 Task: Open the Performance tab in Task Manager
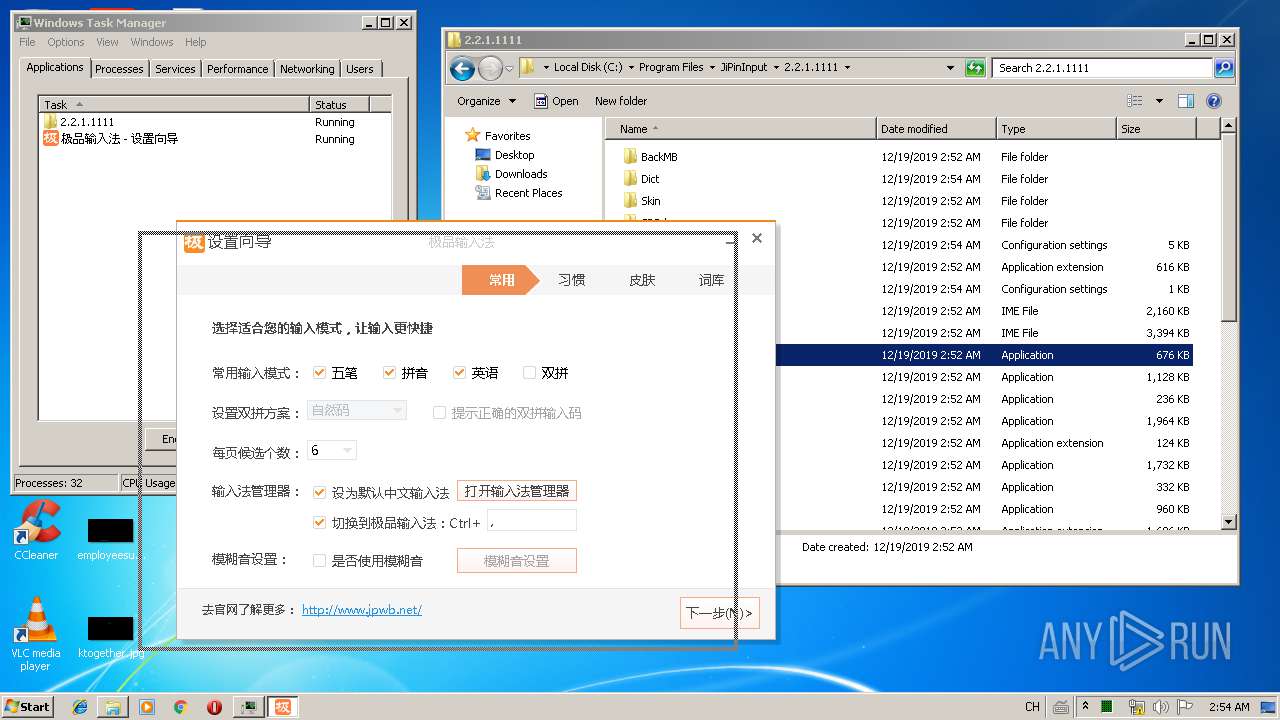click(237, 69)
